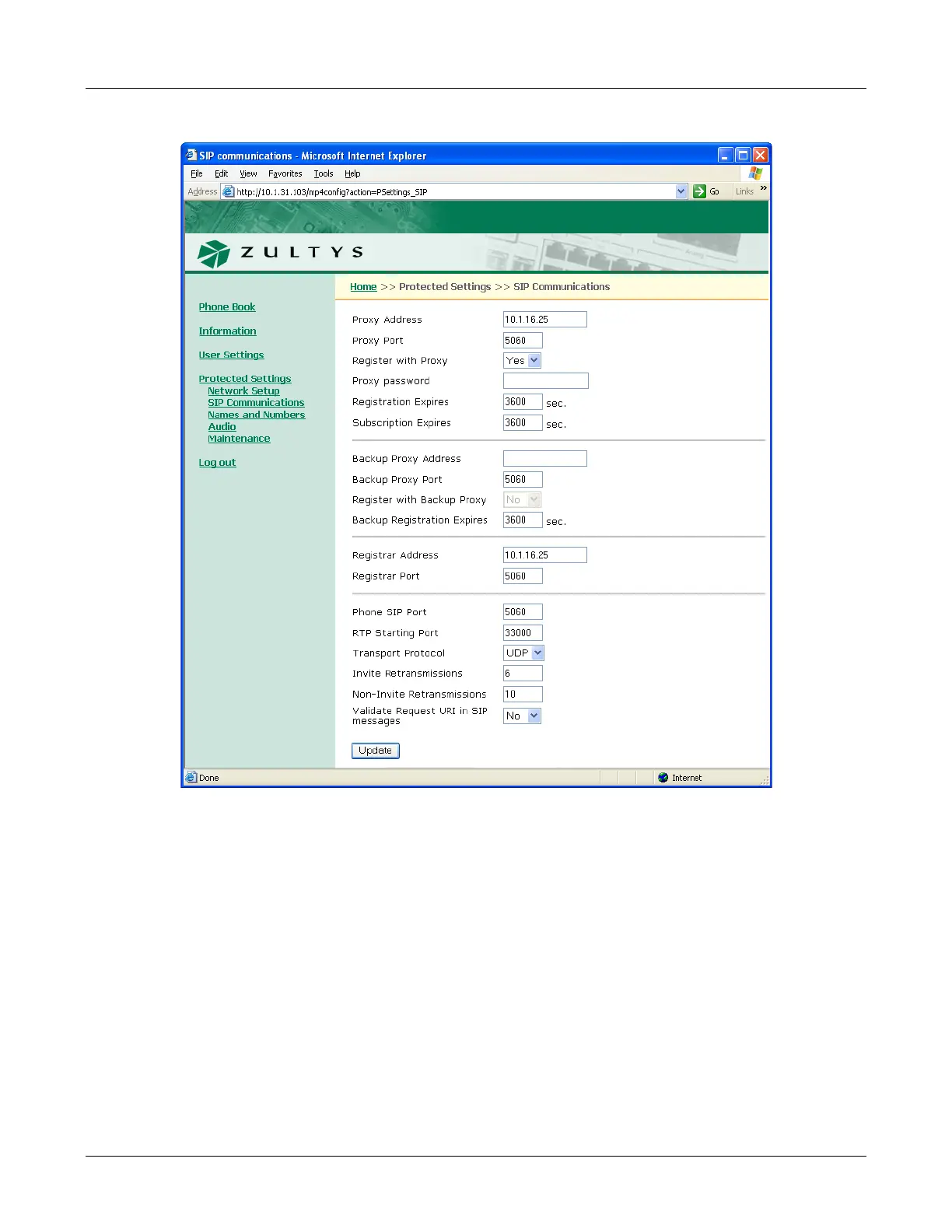952x1232 pixels.
Task: Click the Zultys logo
Action: (x=281, y=253)
